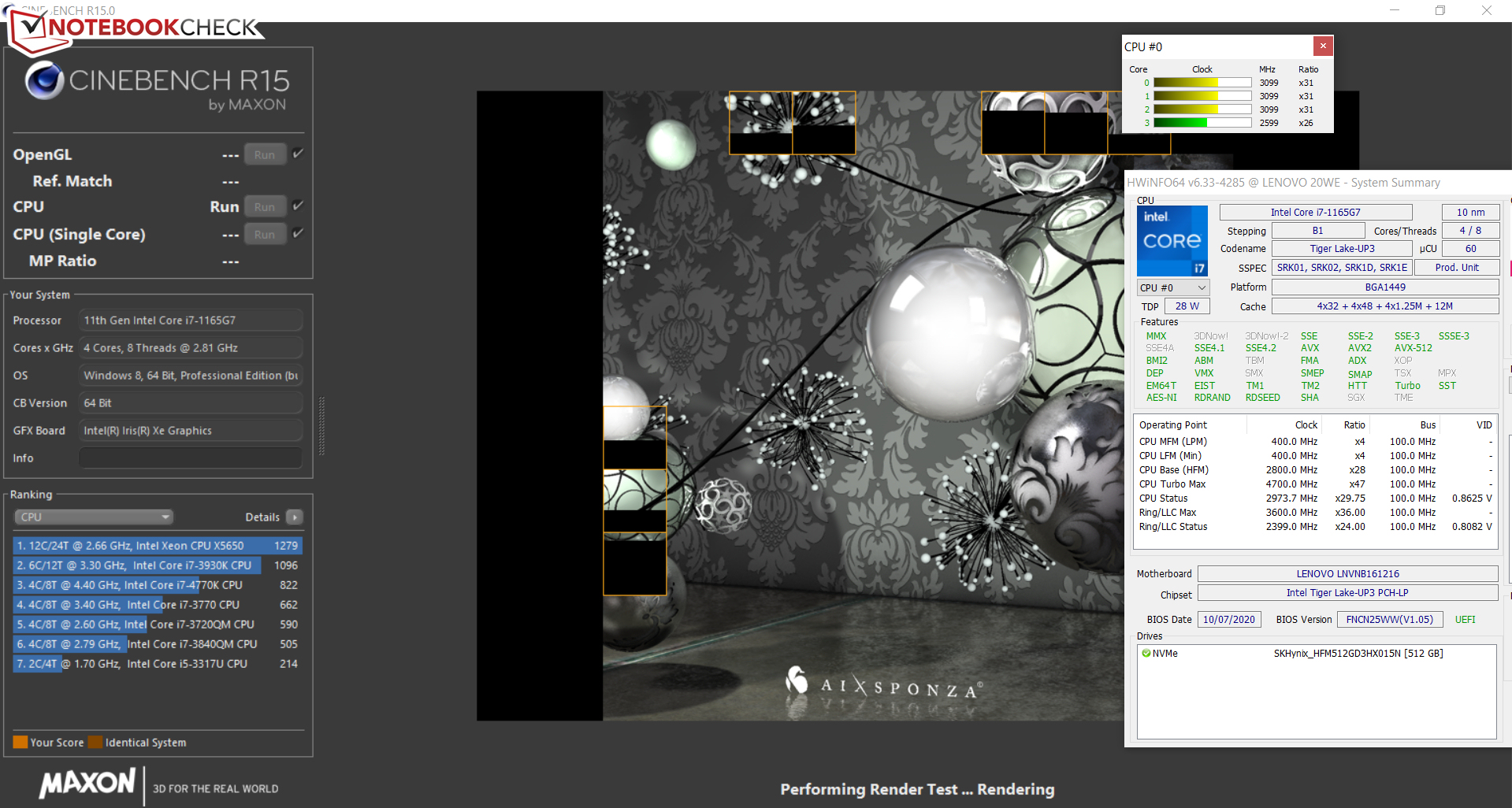The image size is (1512, 808).
Task: Click the Core 0 clock bar
Action: (x=1202, y=83)
